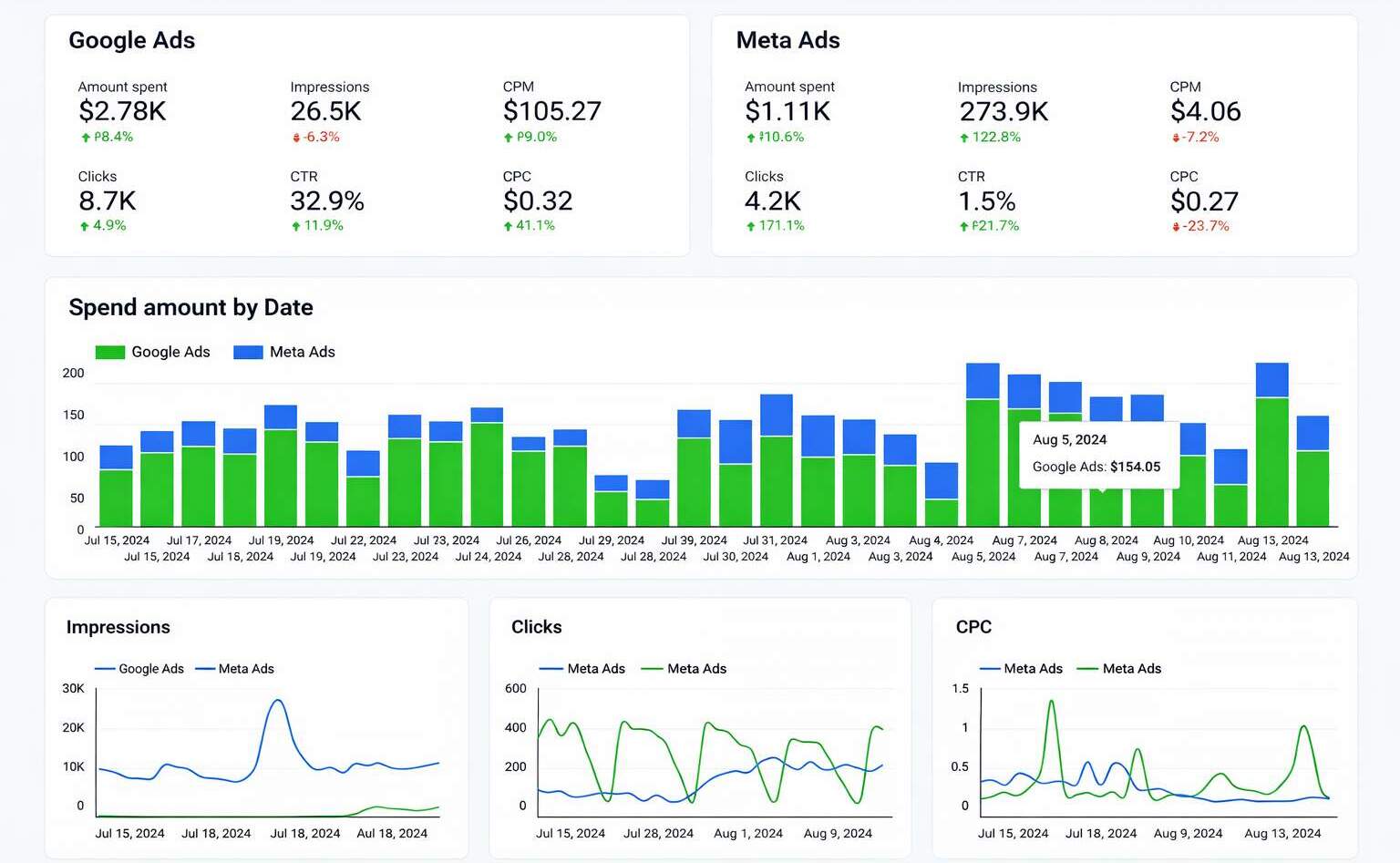Viewport: 1400px width, 863px height.
Task: Select the Meta Ads card heading
Action: pos(787,40)
